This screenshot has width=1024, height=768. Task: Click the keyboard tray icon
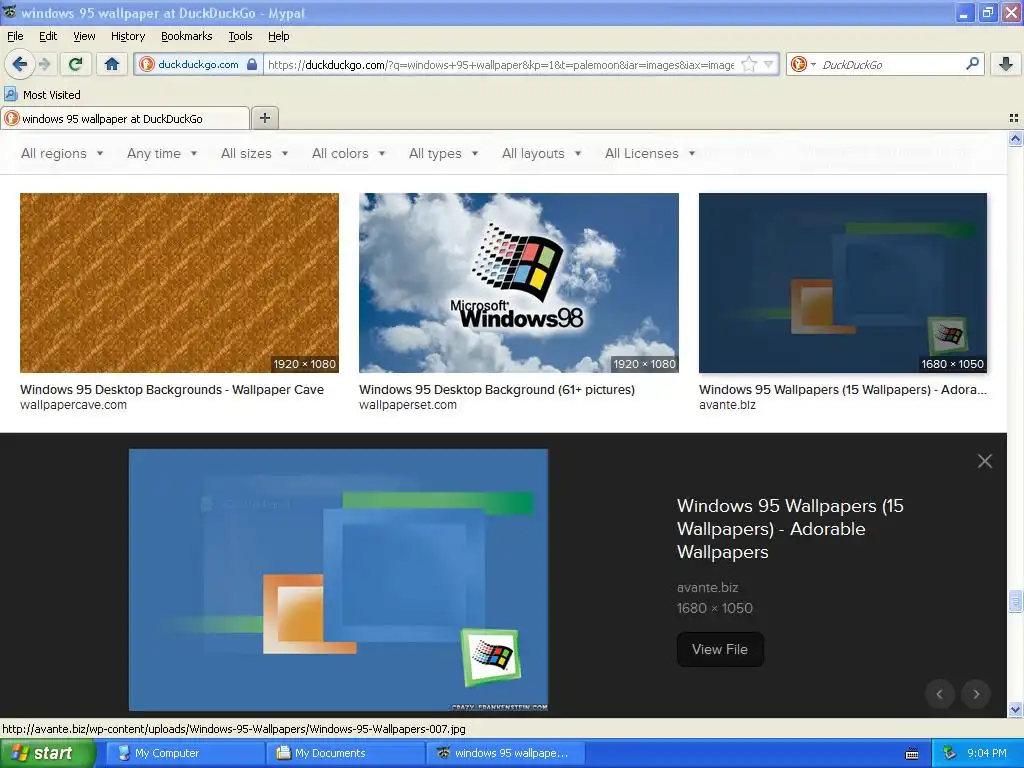912,754
